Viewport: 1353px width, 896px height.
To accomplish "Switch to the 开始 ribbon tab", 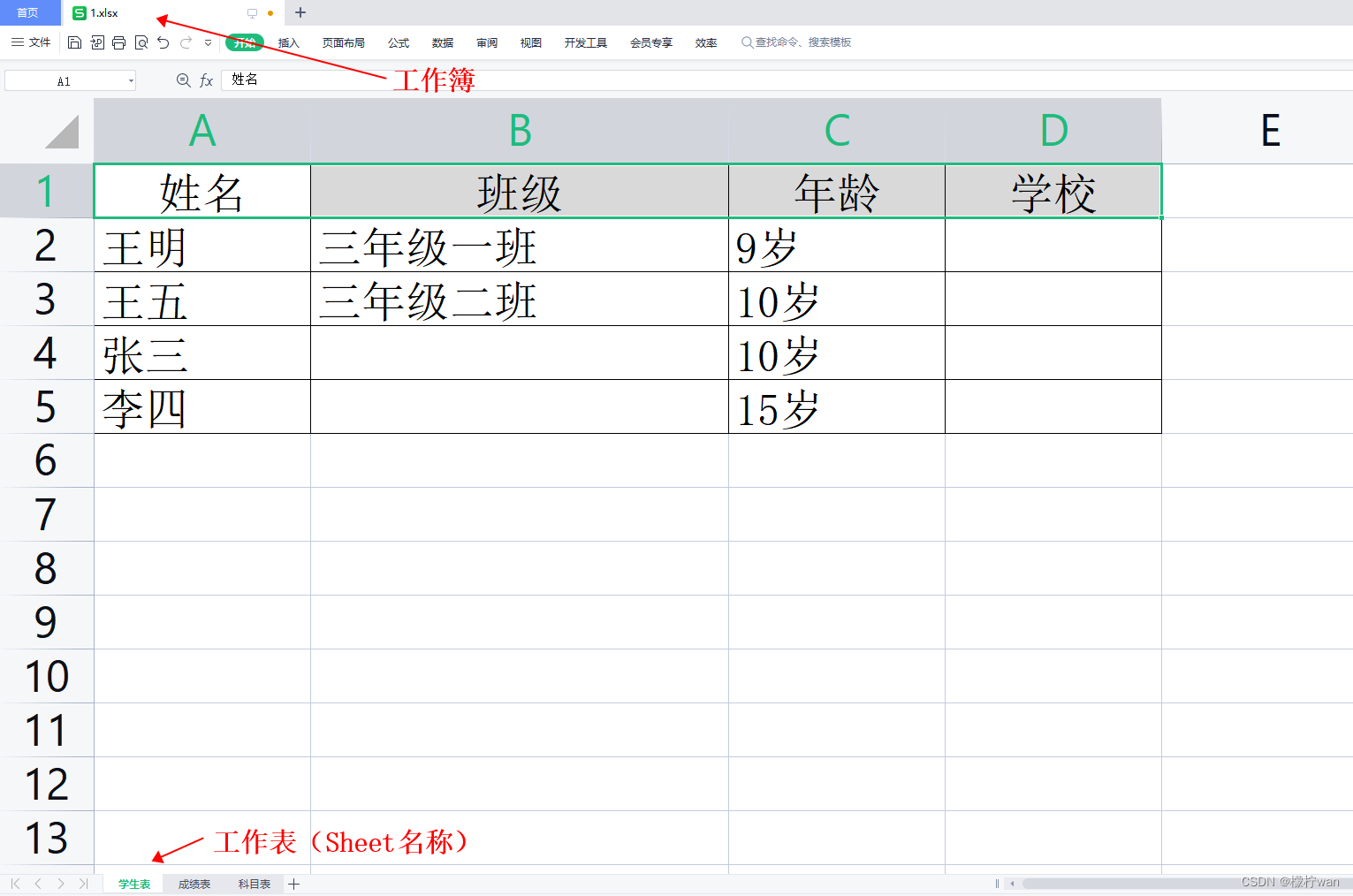I will [245, 42].
